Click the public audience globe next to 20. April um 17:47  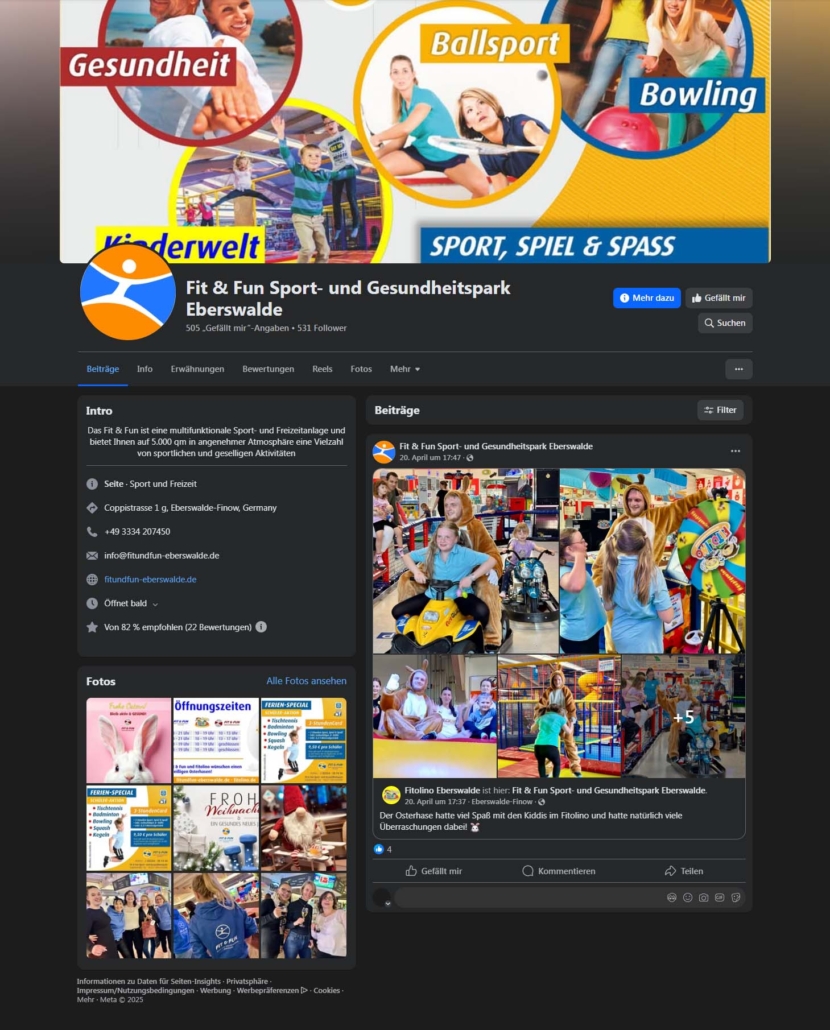click(x=470, y=458)
